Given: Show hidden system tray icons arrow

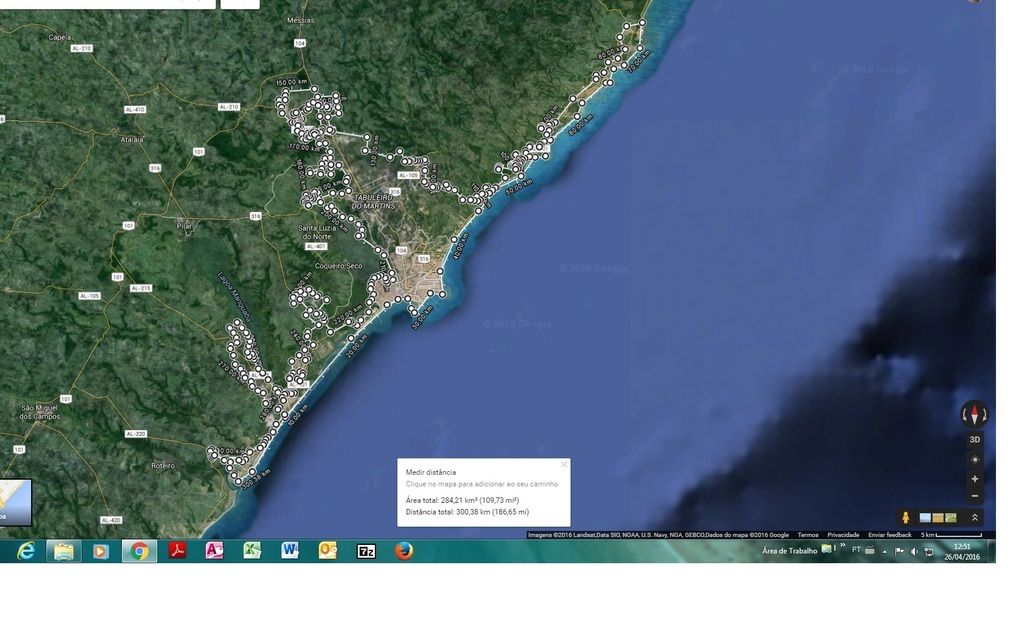Looking at the screenshot, I should [x=884, y=551].
